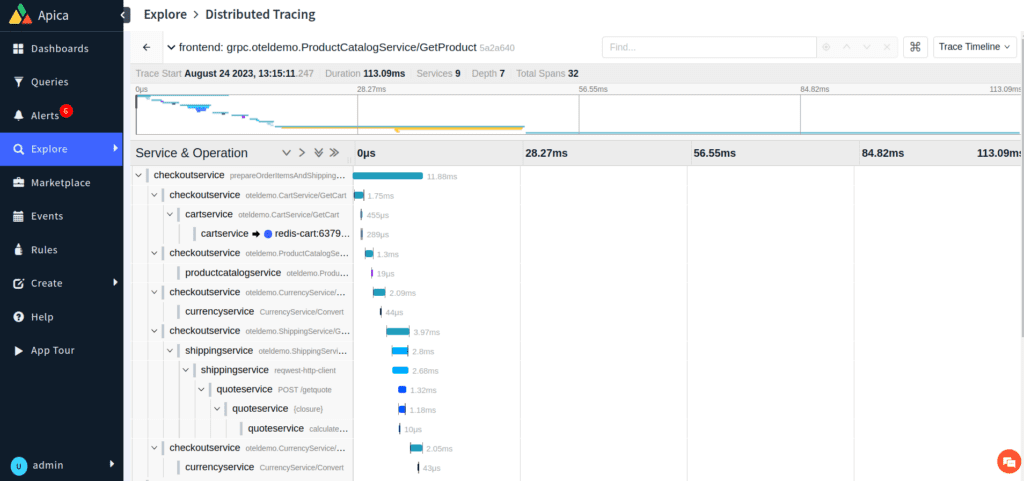This screenshot has width=1024, height=481.
Task: Open the keyboard shortcuts command icon
Action: point(915,47)
